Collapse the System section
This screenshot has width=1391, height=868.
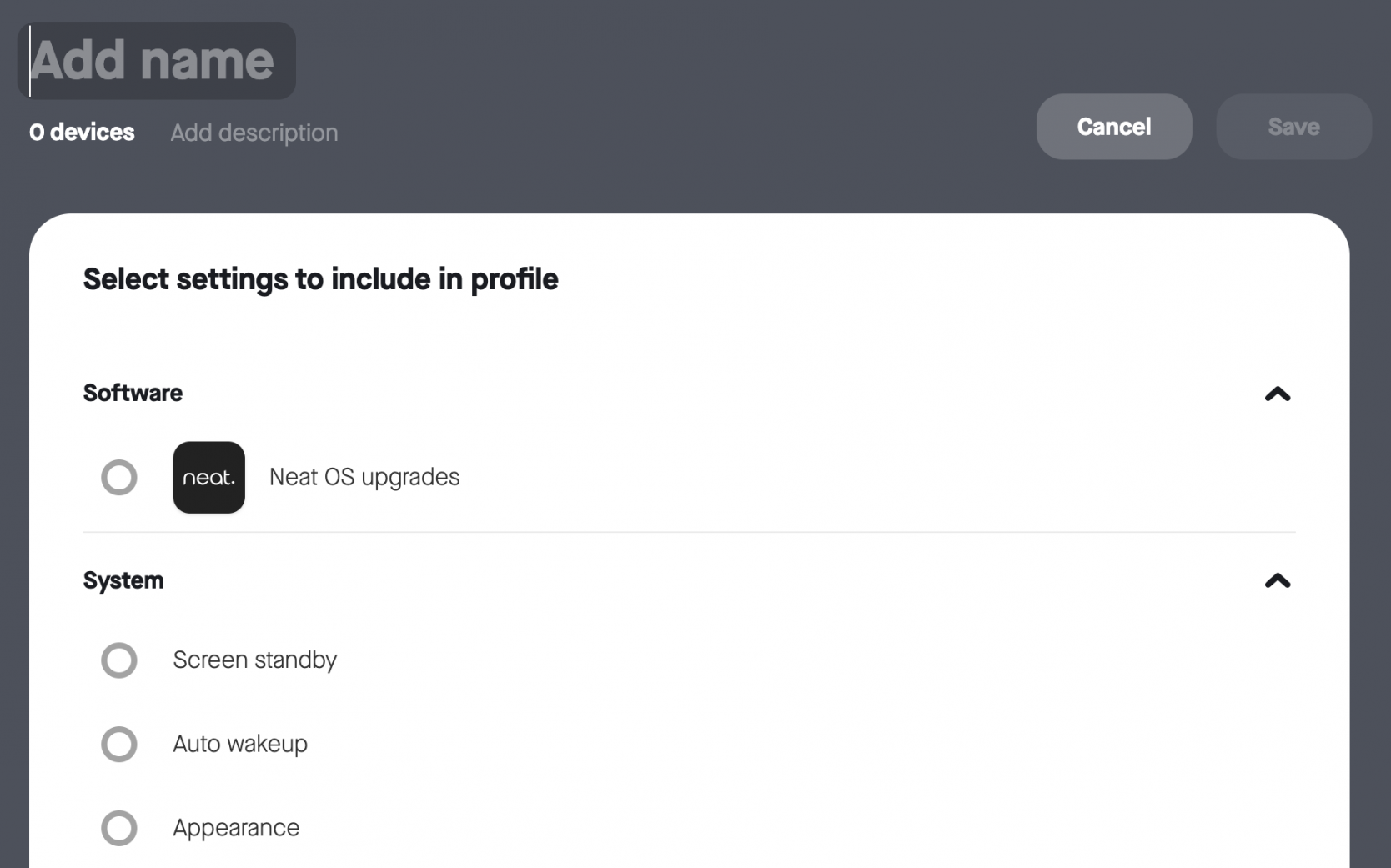coord(1277,581)
